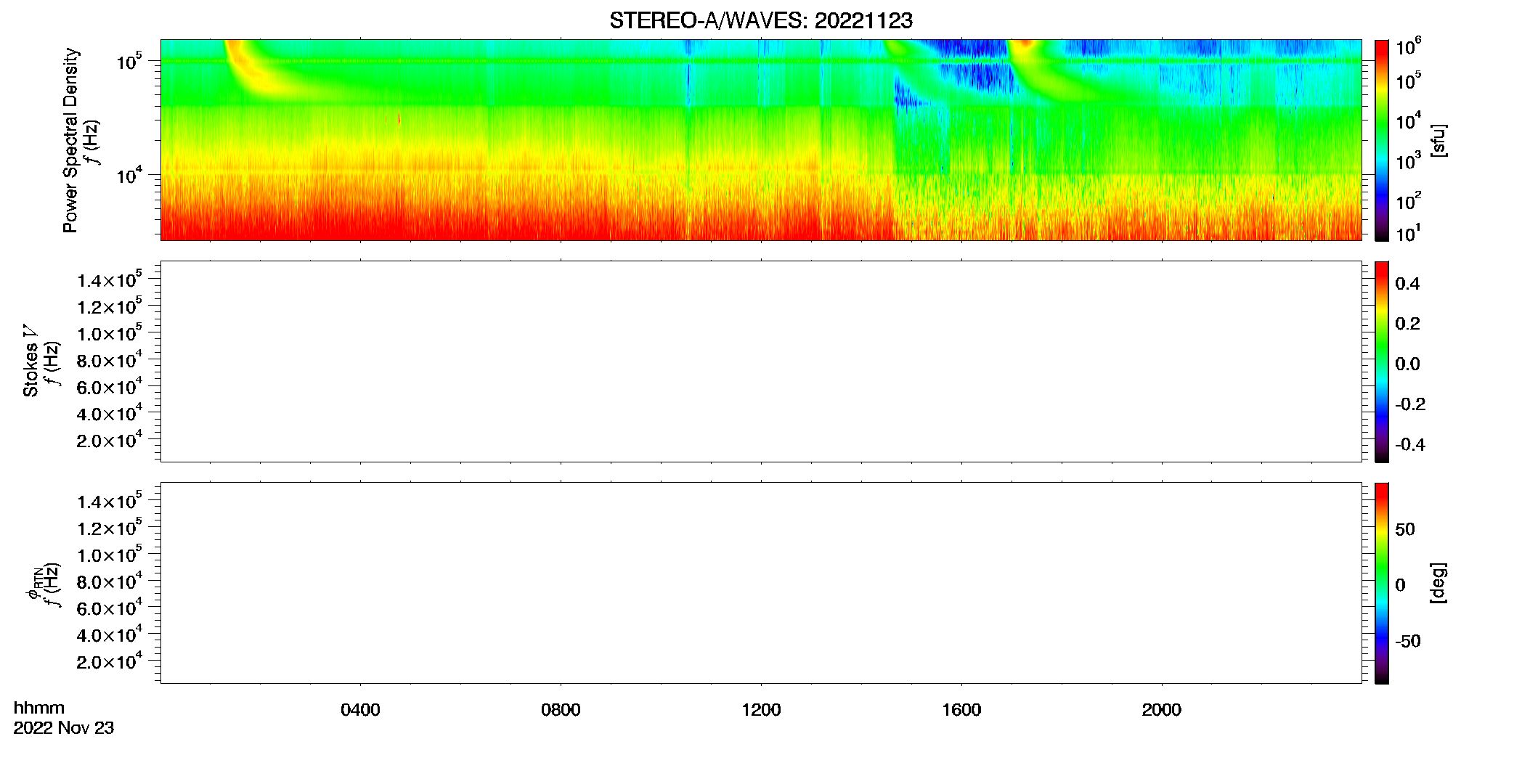Click the "1600" time tick label
Image resolution: width=1522 pixels, height=784 pixels.
click(x=961, y=710)
